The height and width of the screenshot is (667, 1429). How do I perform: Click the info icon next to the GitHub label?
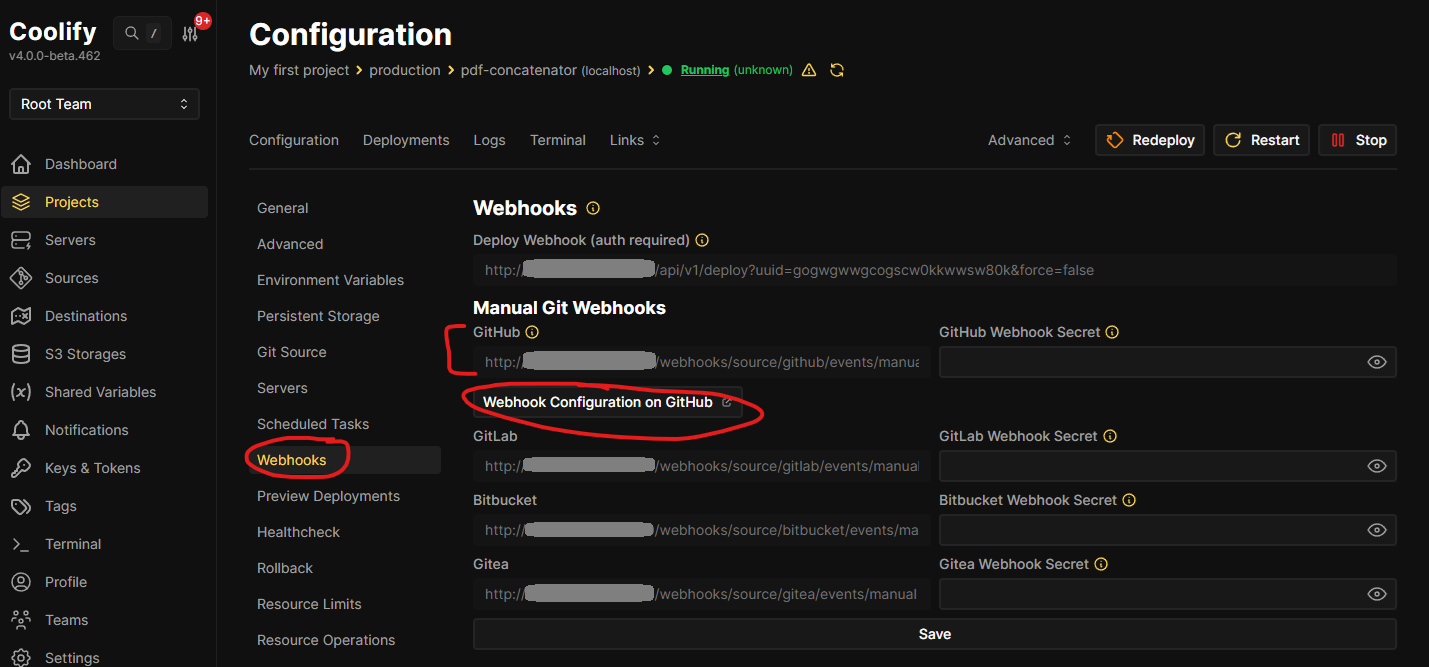click(532, 332)
